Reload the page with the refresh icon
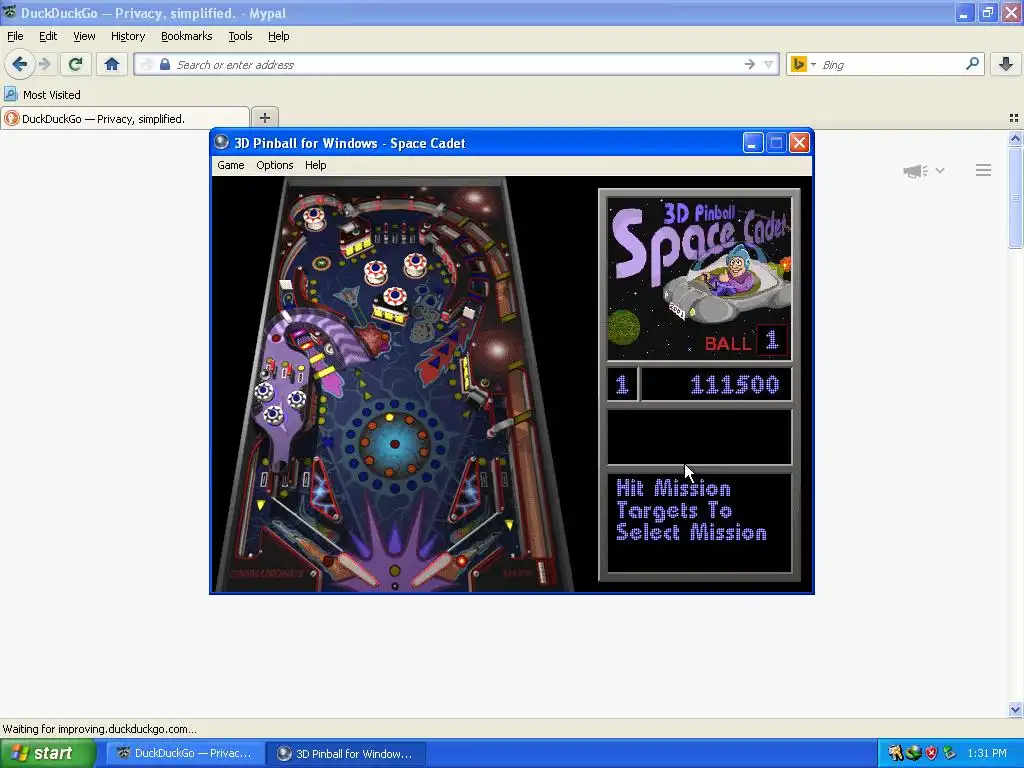 [75, 64]
